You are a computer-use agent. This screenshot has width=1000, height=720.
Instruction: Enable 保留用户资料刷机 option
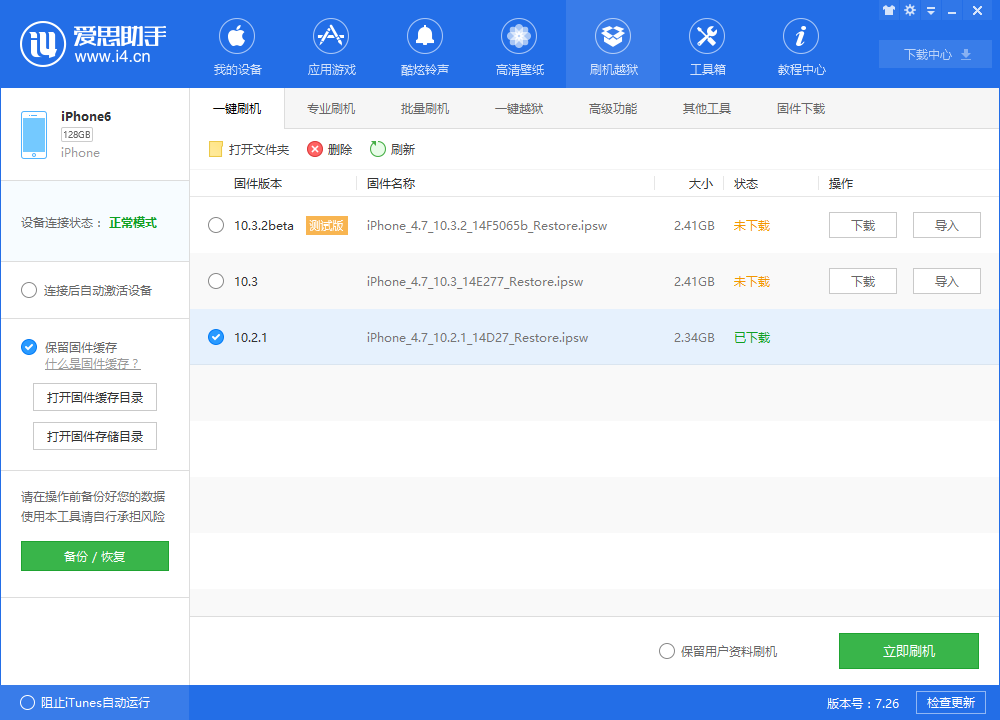666,651
